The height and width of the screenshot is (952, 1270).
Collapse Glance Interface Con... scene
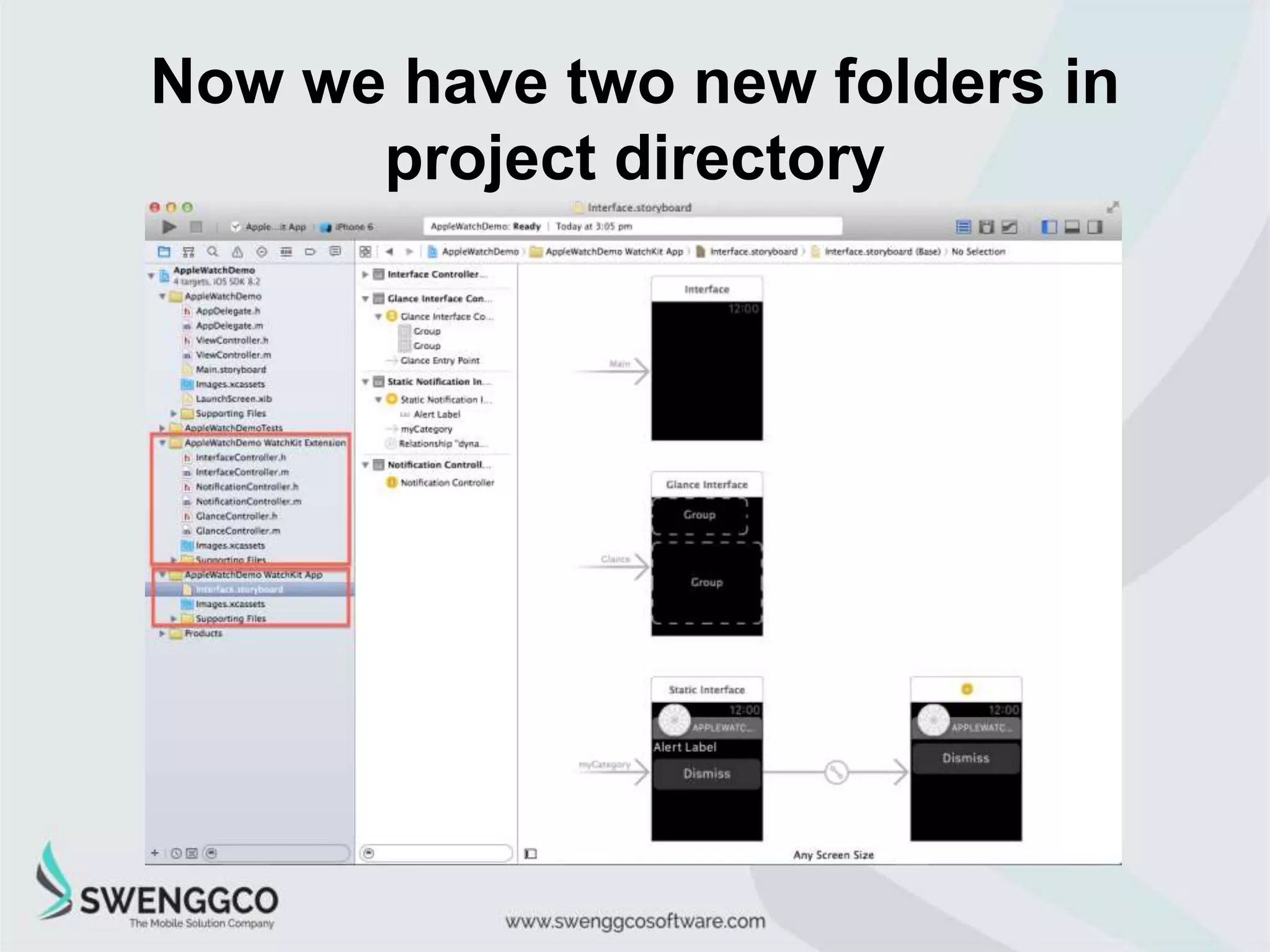(365, 299)
